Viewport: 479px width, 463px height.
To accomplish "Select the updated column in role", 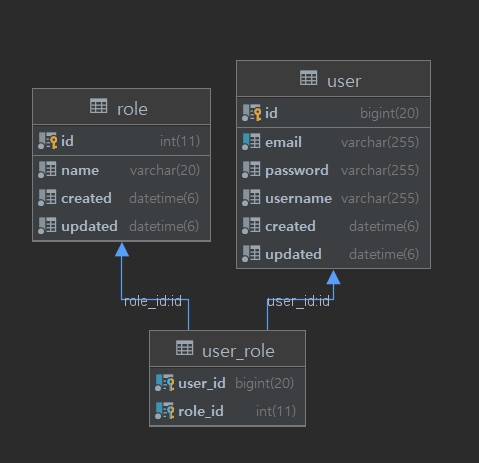I will [89, 227].
